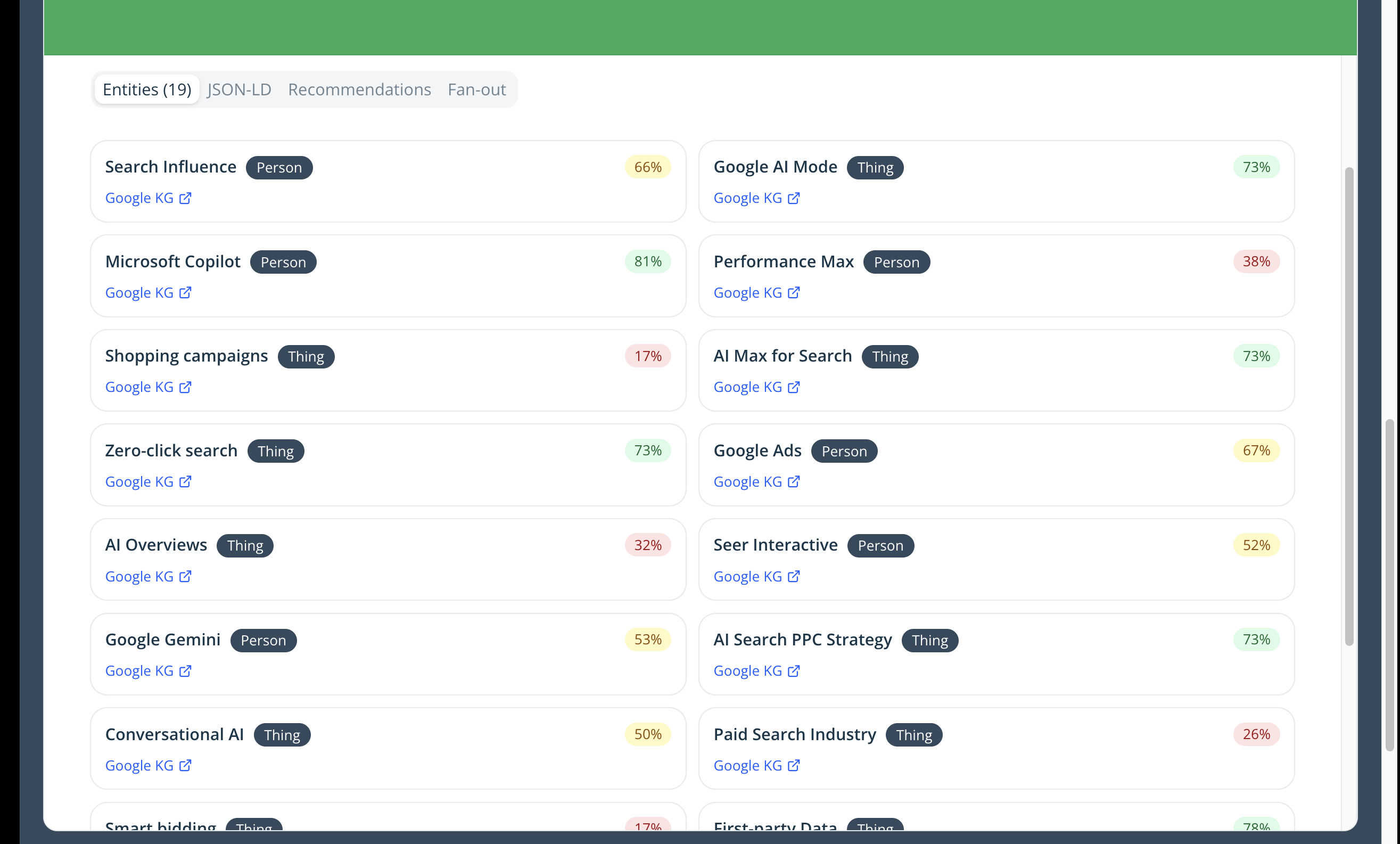Click the 81% score on Microsoft Copilot

(x=648, y=261)
